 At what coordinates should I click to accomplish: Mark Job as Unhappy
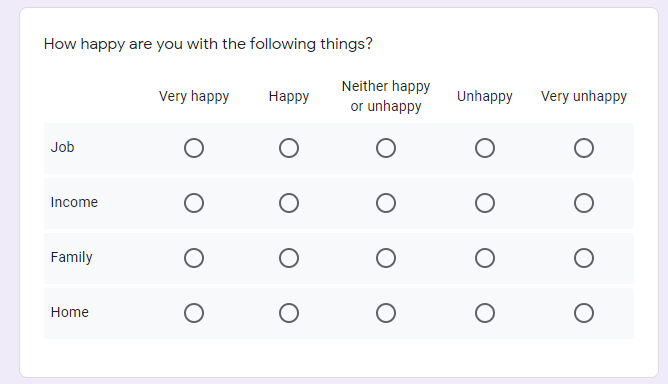pos(485,148)
